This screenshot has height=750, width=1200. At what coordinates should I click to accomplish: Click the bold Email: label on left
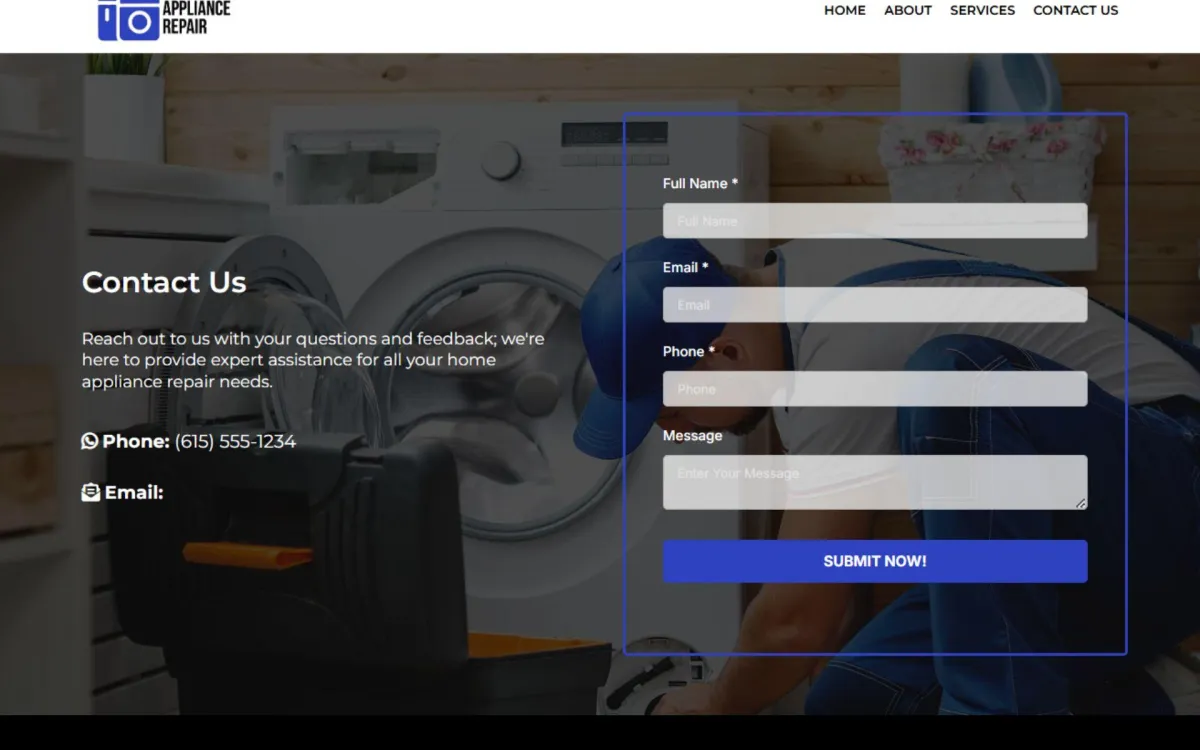[134, 492]
